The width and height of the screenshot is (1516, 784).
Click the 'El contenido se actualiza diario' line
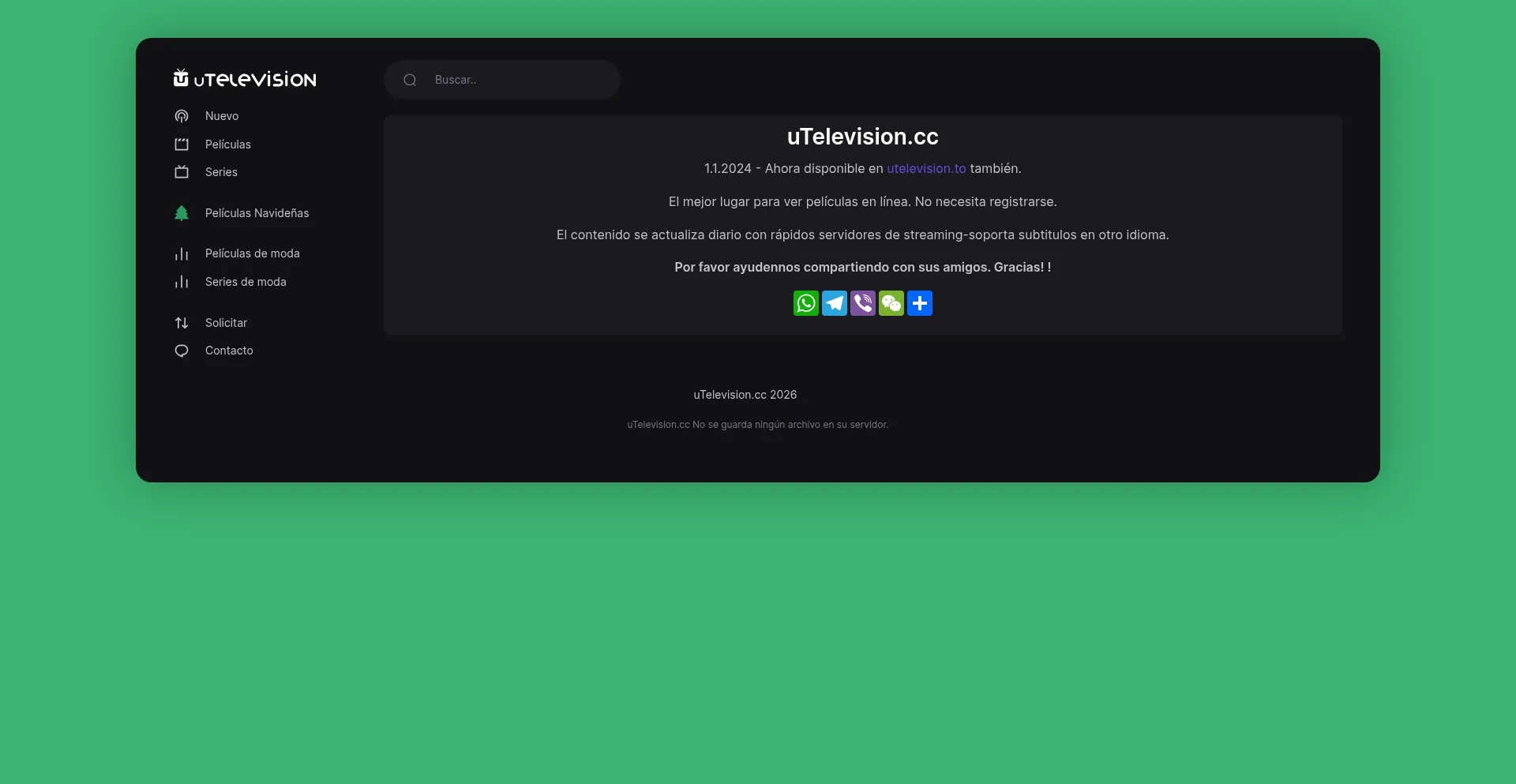coord(863,234)
